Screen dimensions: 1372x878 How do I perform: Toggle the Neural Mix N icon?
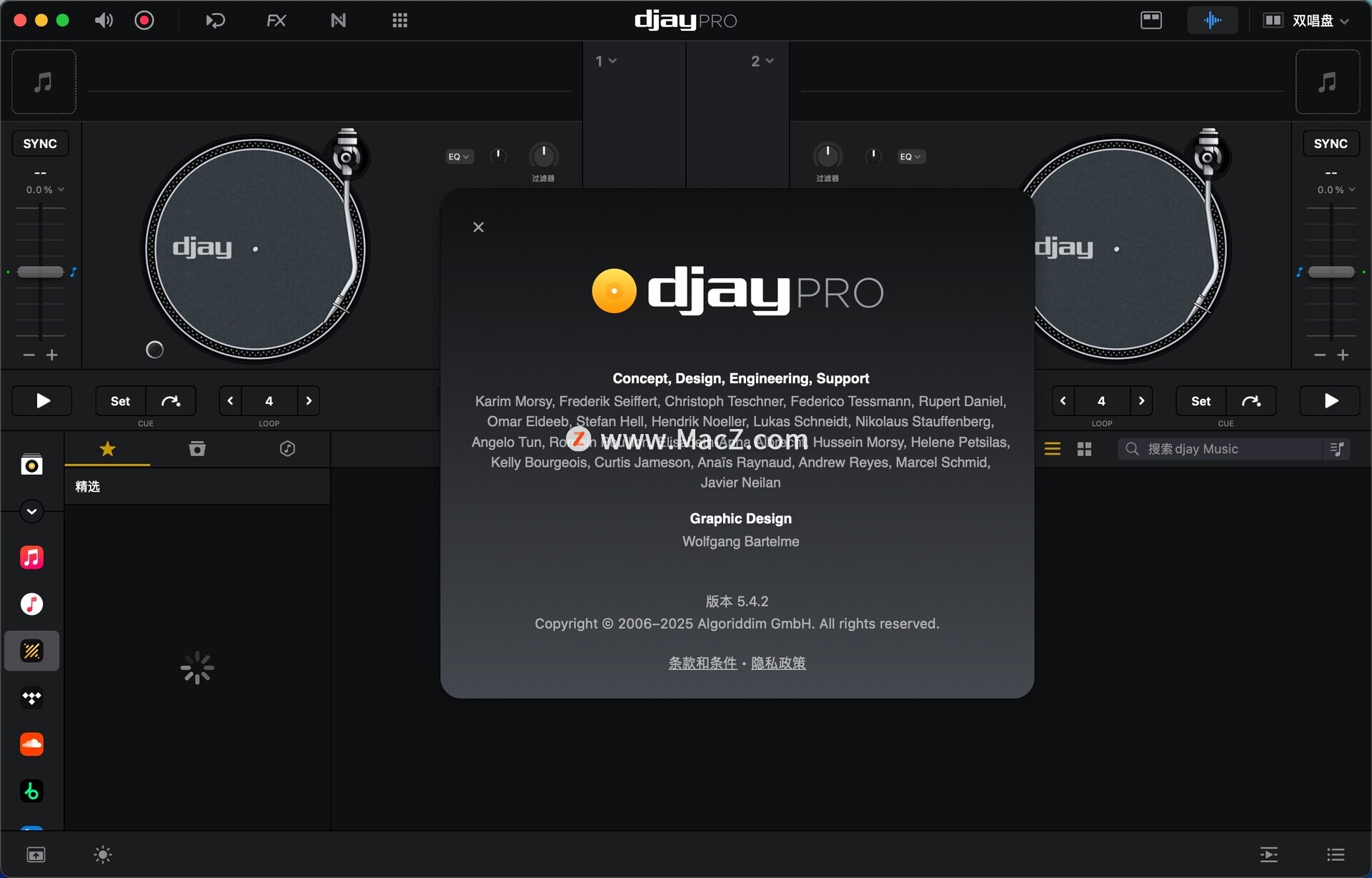click(338, 20)
